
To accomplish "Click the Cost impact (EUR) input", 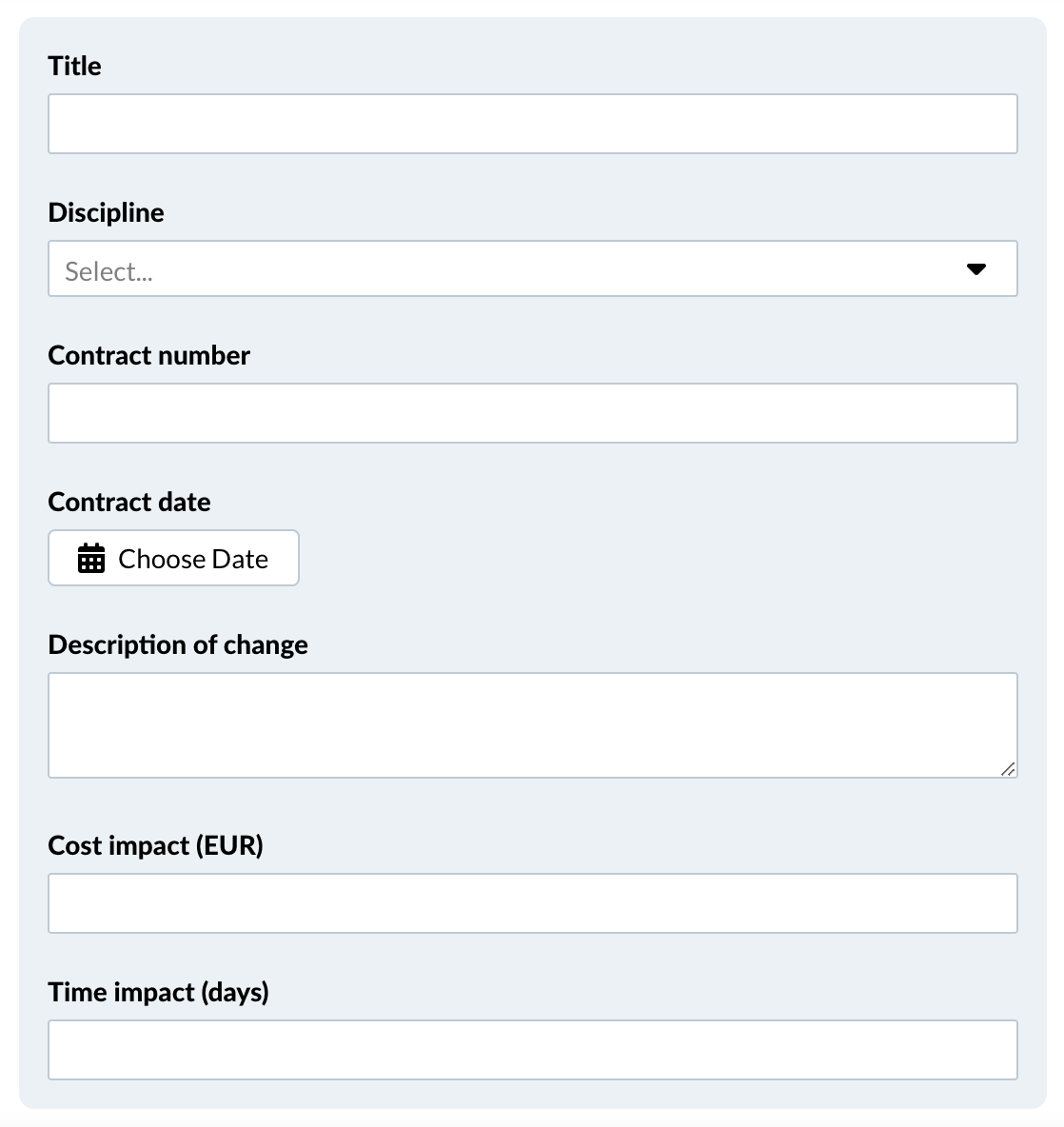I will click(532, 903).
